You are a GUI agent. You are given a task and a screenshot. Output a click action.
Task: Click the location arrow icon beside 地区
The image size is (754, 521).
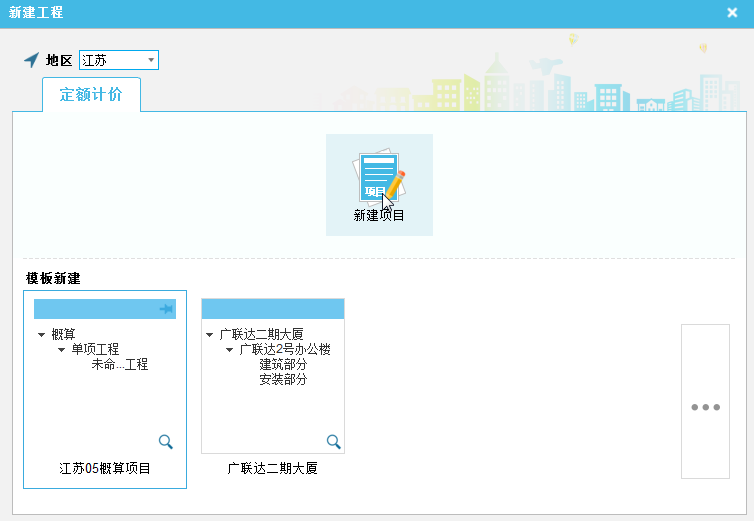click(x=32, y=60)
